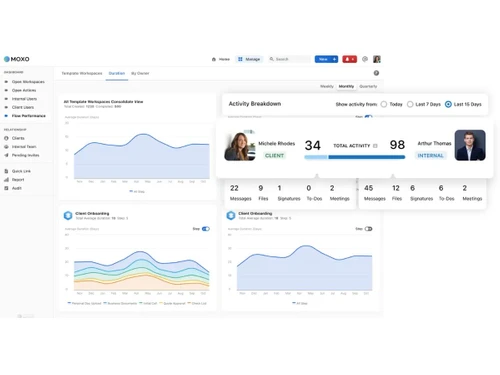Viewport: 500px width, 375px height.
Task: Select the Last 15 Days radio button
Action: [x=448, y=104]
